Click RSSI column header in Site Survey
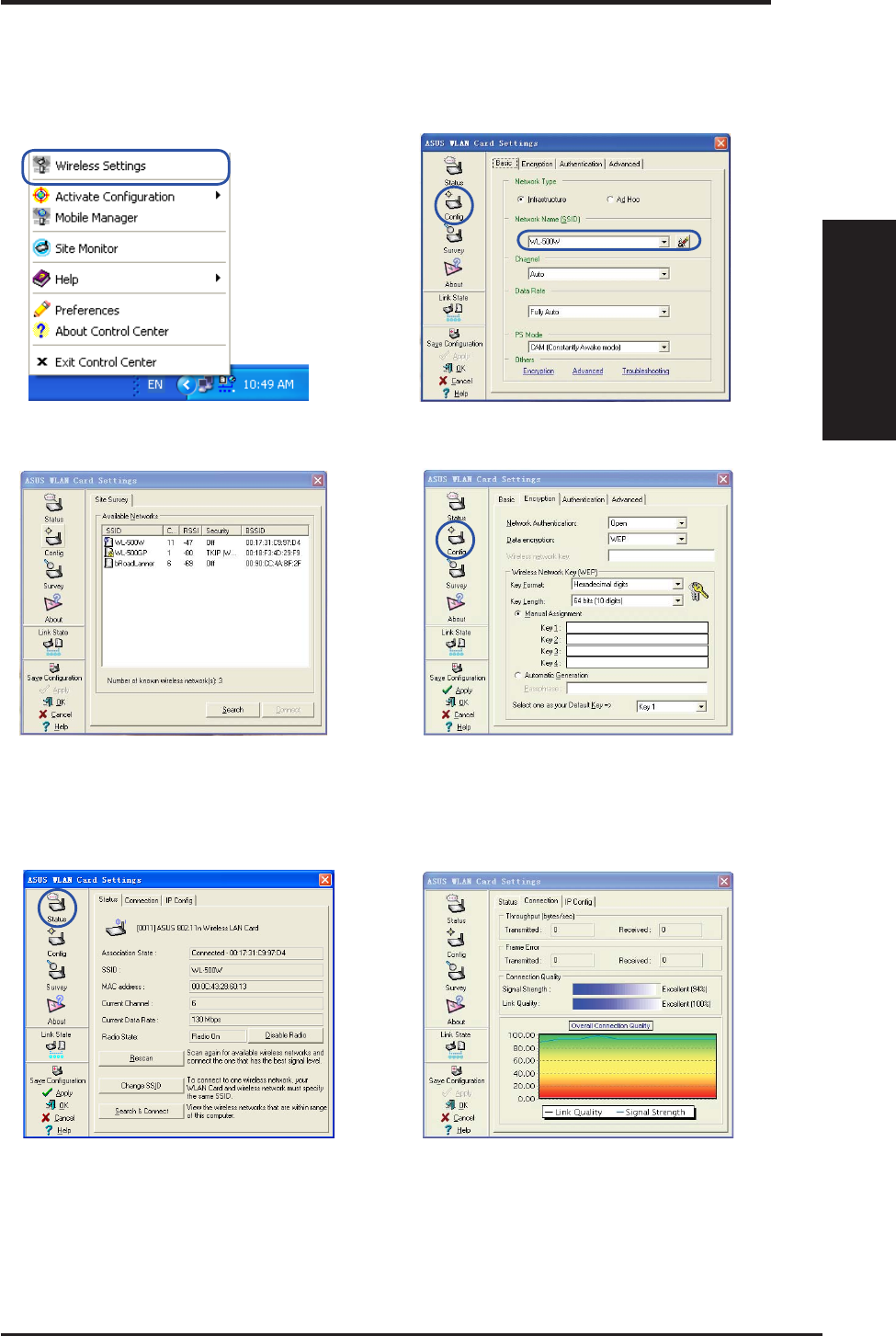896x1336 pixels. (x=191, y=531)
